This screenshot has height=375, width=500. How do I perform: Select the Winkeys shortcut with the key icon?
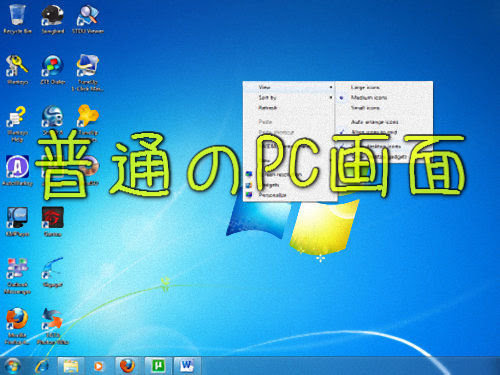17,70
